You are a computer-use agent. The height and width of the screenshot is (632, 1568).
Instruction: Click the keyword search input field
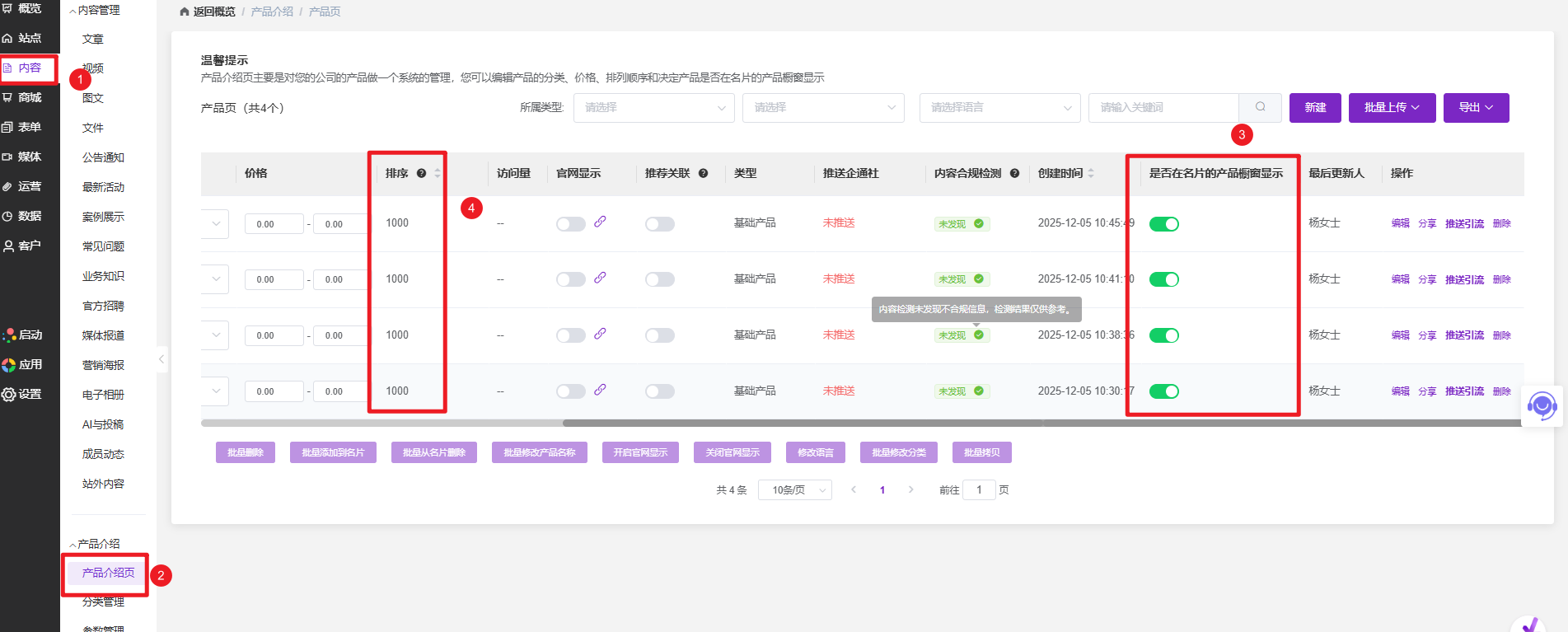click(1163, 108)
